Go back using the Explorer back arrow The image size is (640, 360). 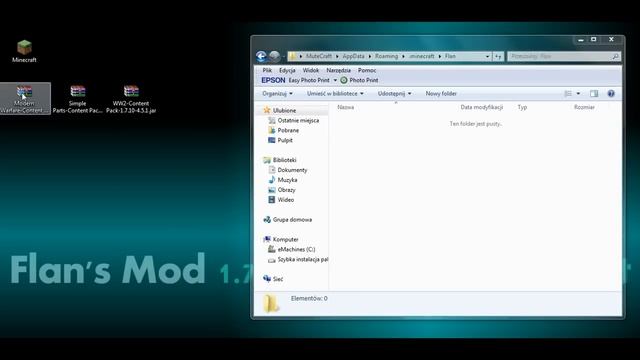(261, 56)
